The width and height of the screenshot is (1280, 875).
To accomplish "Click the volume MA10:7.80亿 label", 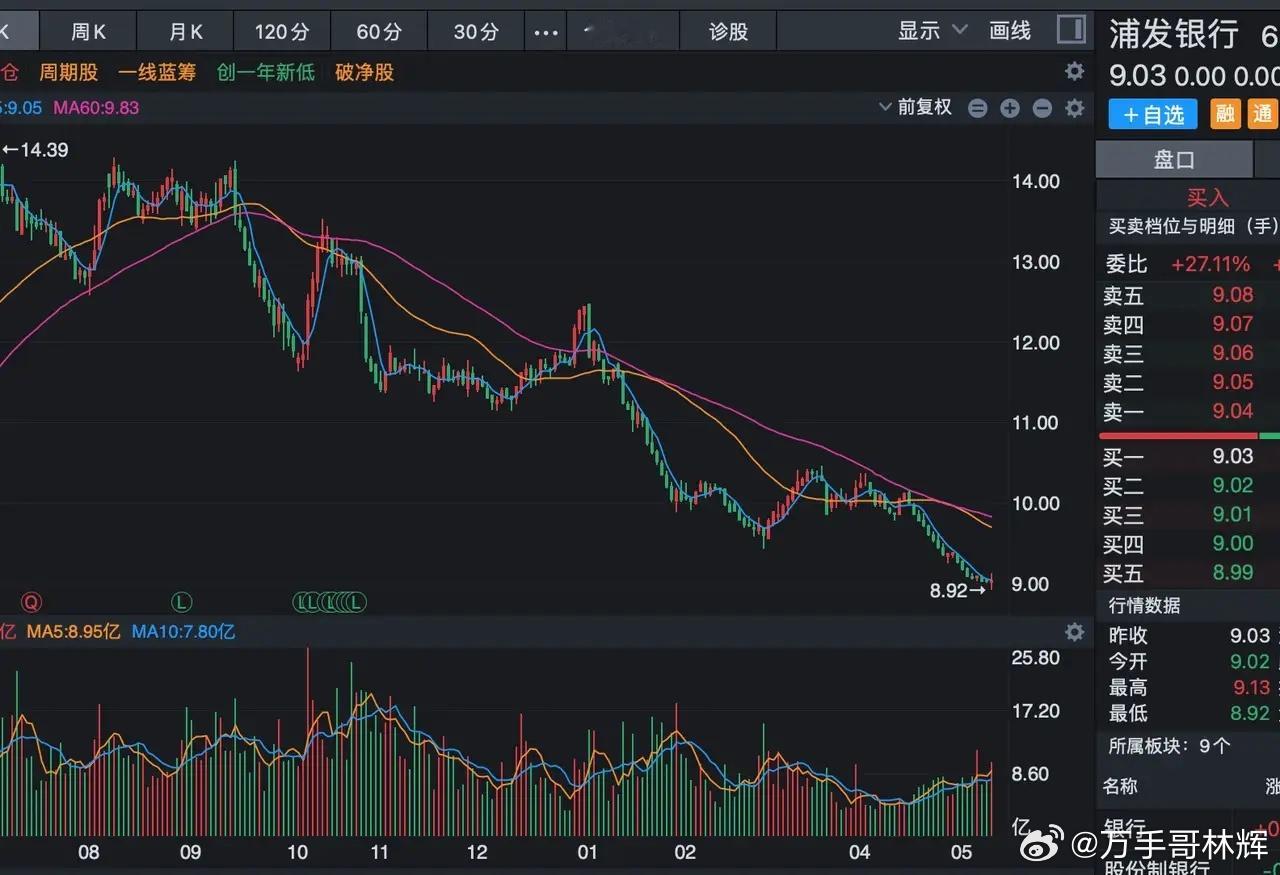I will coord(184,632).
